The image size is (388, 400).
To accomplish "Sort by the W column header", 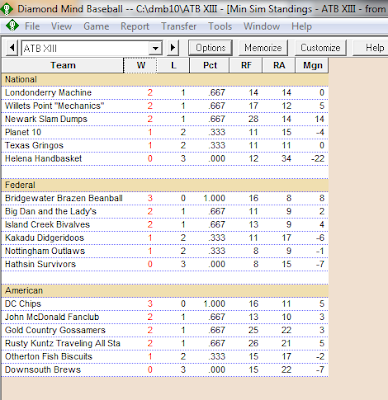I will coord(140,65).
